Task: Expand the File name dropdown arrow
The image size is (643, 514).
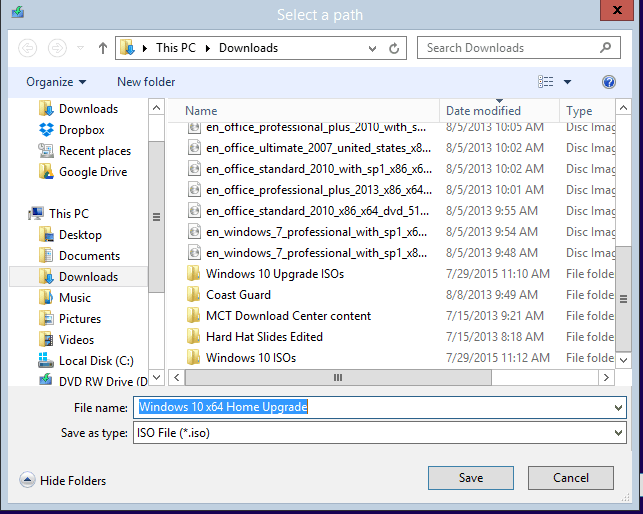Action: pyautogui.click(x=618, y=408)
